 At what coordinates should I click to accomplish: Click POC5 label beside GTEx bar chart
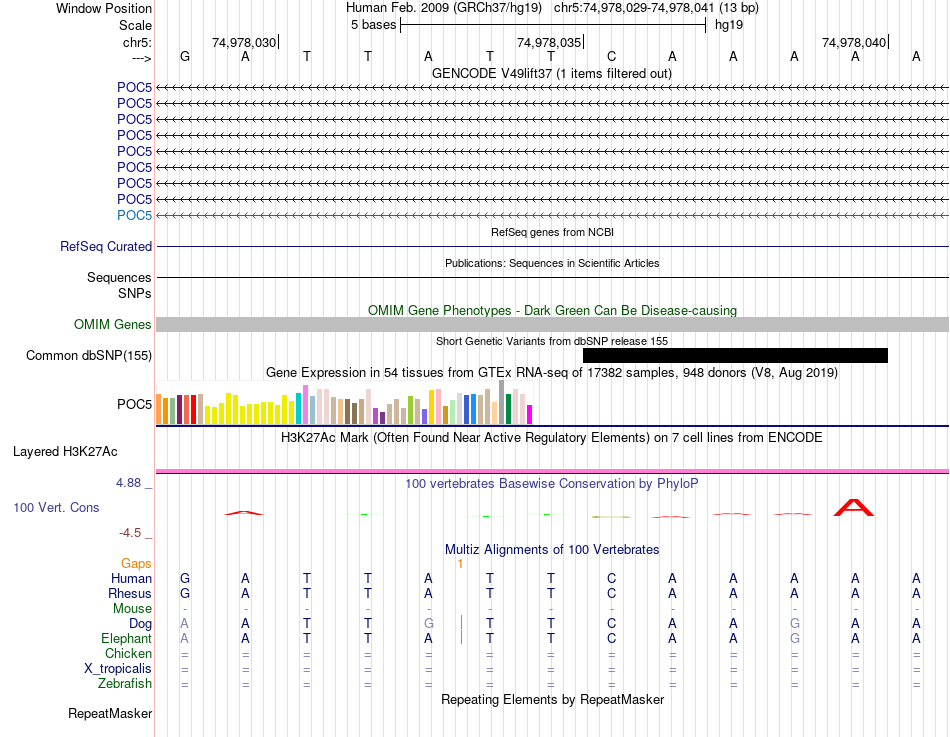pyautogui.click(x=134, y=404)
